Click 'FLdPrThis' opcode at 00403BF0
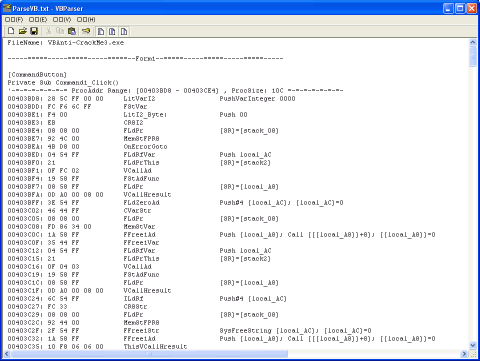The image size is (480, 361). pyautogui.click(x=141, y=163)
